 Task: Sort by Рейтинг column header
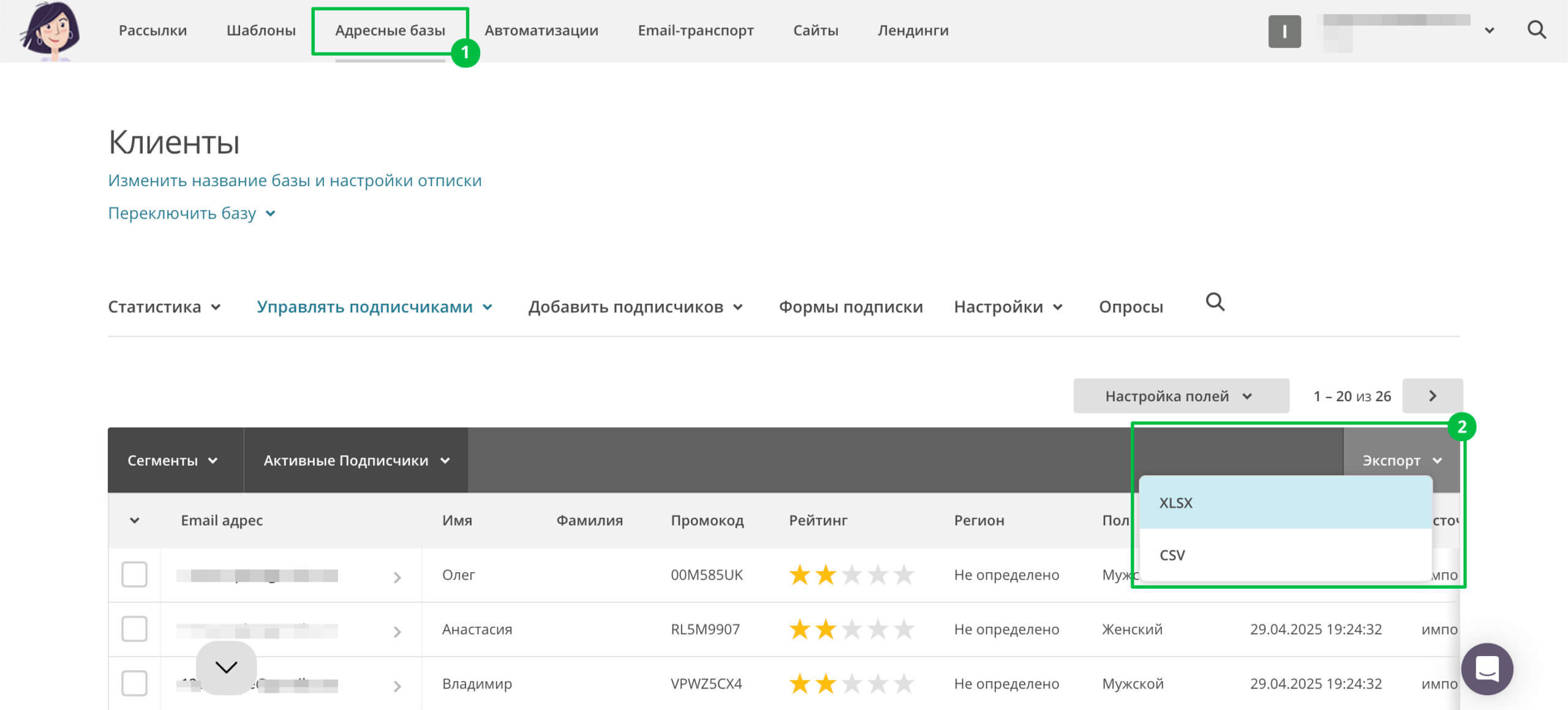[x=818, y=520]
